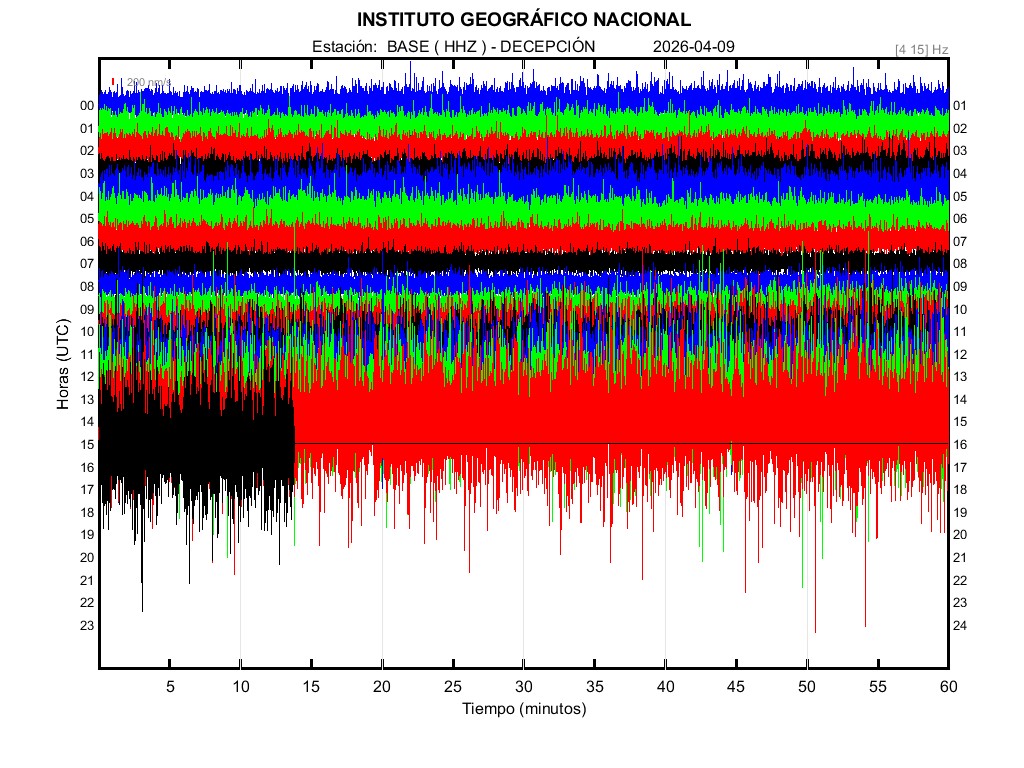Select the "Horas (UTC)" axis label
Image resolution: width=1024 pixels, height=768 pixels.
coord(63,365)
